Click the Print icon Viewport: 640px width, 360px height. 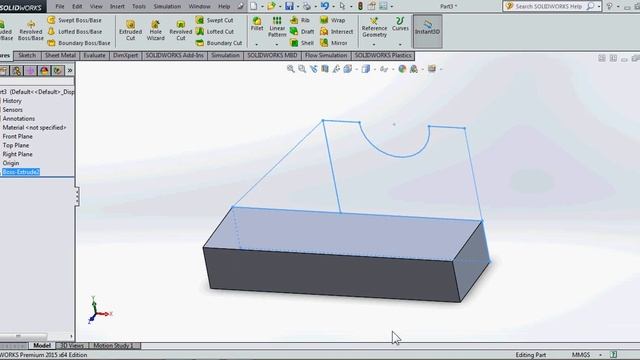click(x=307, y=6)
